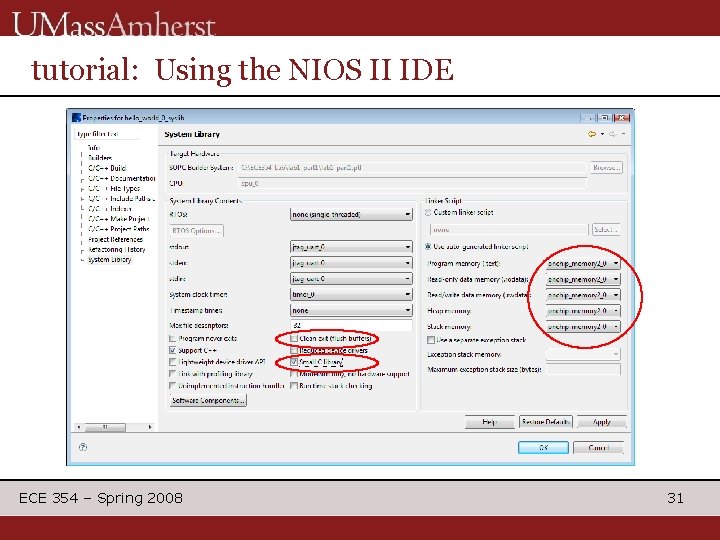Screen dimensions: 720x540
Task: Open the stdout device dropdown
Action: [x=351, y=247]
